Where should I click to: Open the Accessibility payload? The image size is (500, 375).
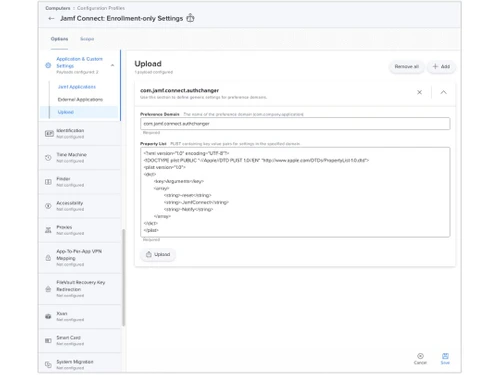click(80, 206)
